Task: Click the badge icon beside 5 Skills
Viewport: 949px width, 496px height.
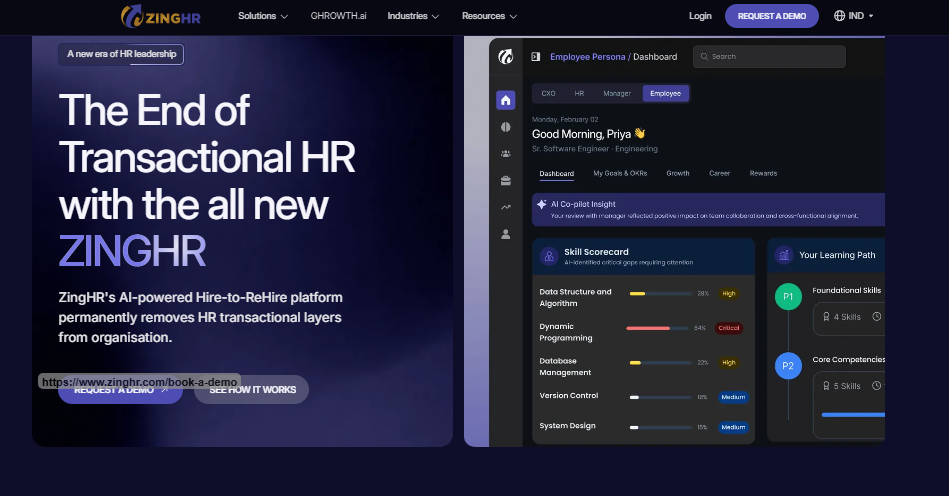Action: coord(826,386)
